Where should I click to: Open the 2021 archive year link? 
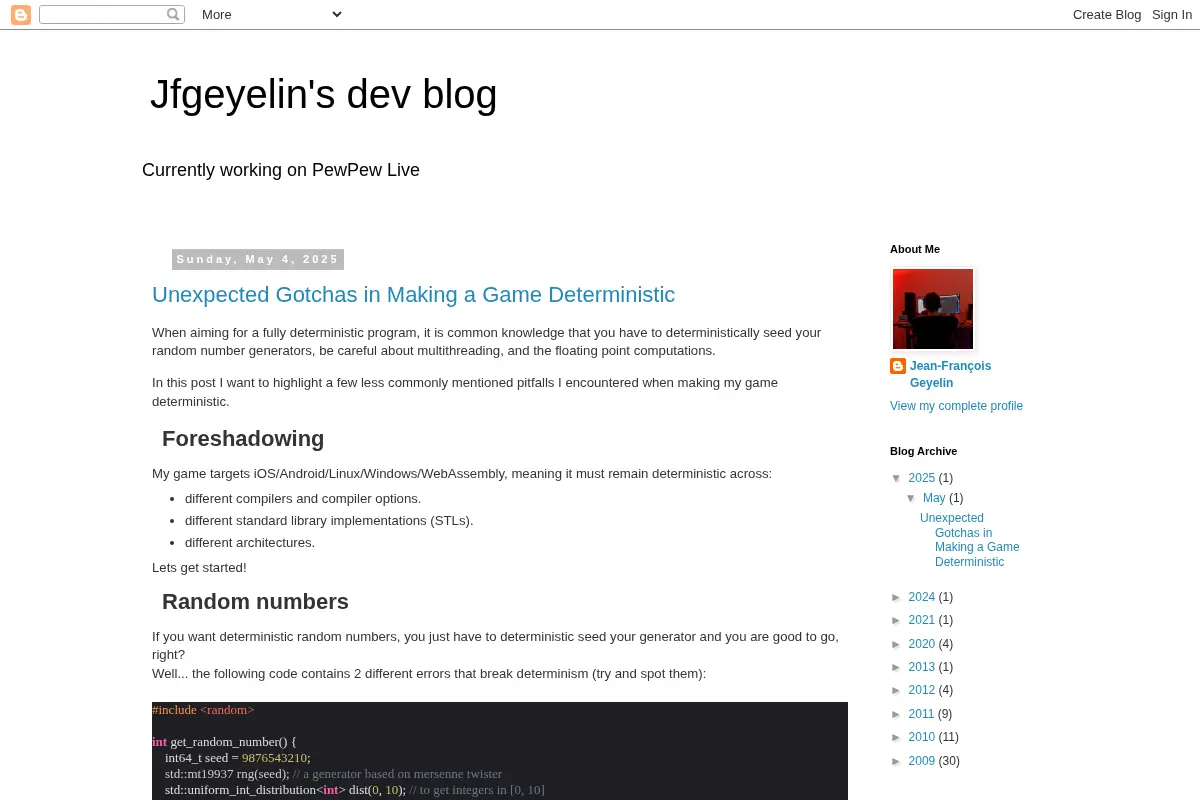tap(921, 620)
